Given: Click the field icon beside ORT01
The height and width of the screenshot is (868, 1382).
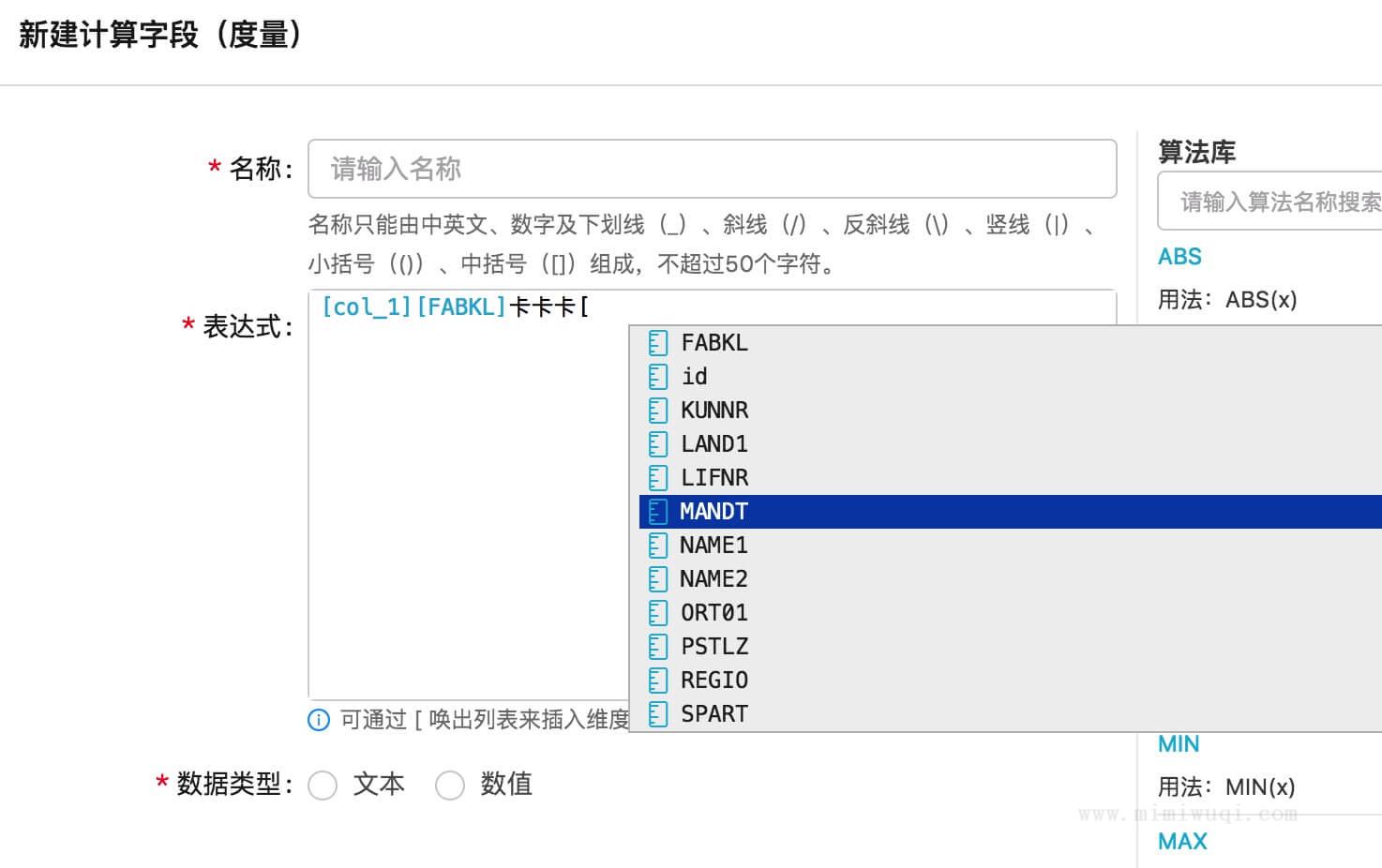Looking at the screenshot, I should click(658, 613).
